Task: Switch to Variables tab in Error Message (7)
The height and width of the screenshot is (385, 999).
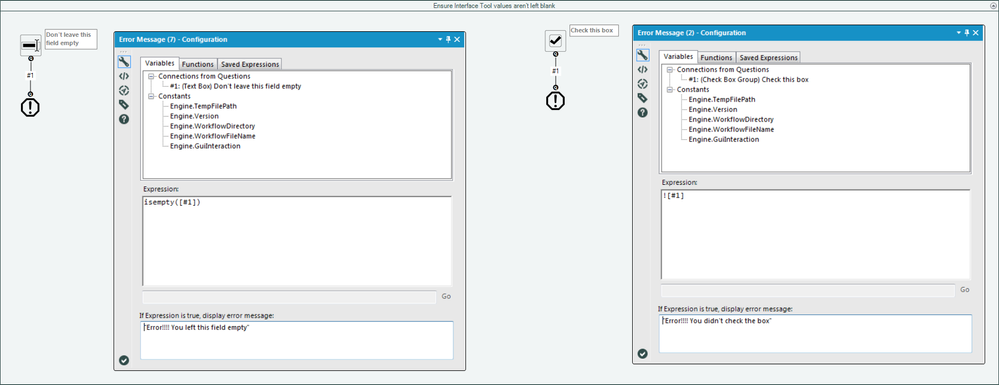Action: [x=160, y=64]
